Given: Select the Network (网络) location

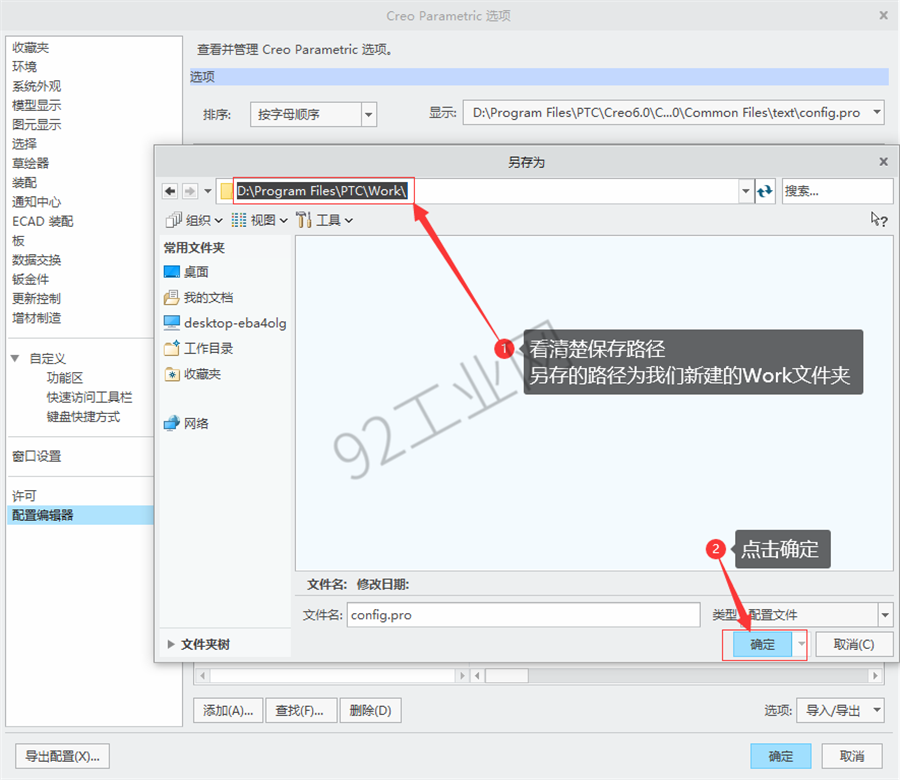Looking at the screenshot, I should [186, 424].
